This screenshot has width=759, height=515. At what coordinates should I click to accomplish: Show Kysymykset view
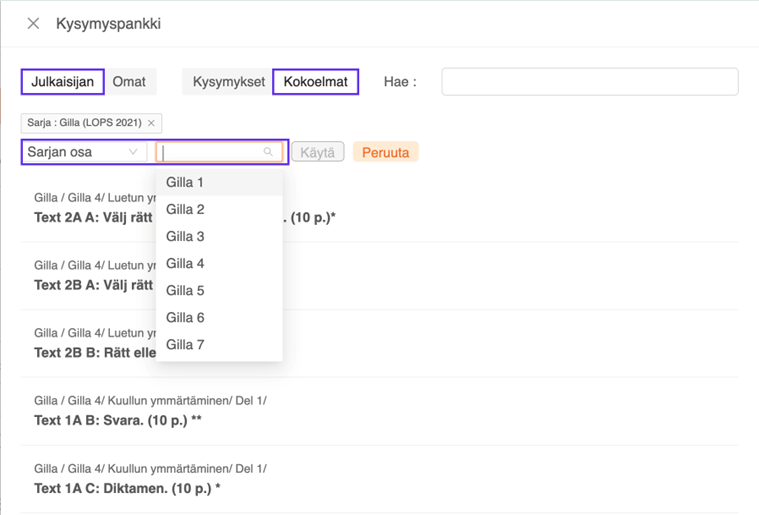[x=227, y=82]
